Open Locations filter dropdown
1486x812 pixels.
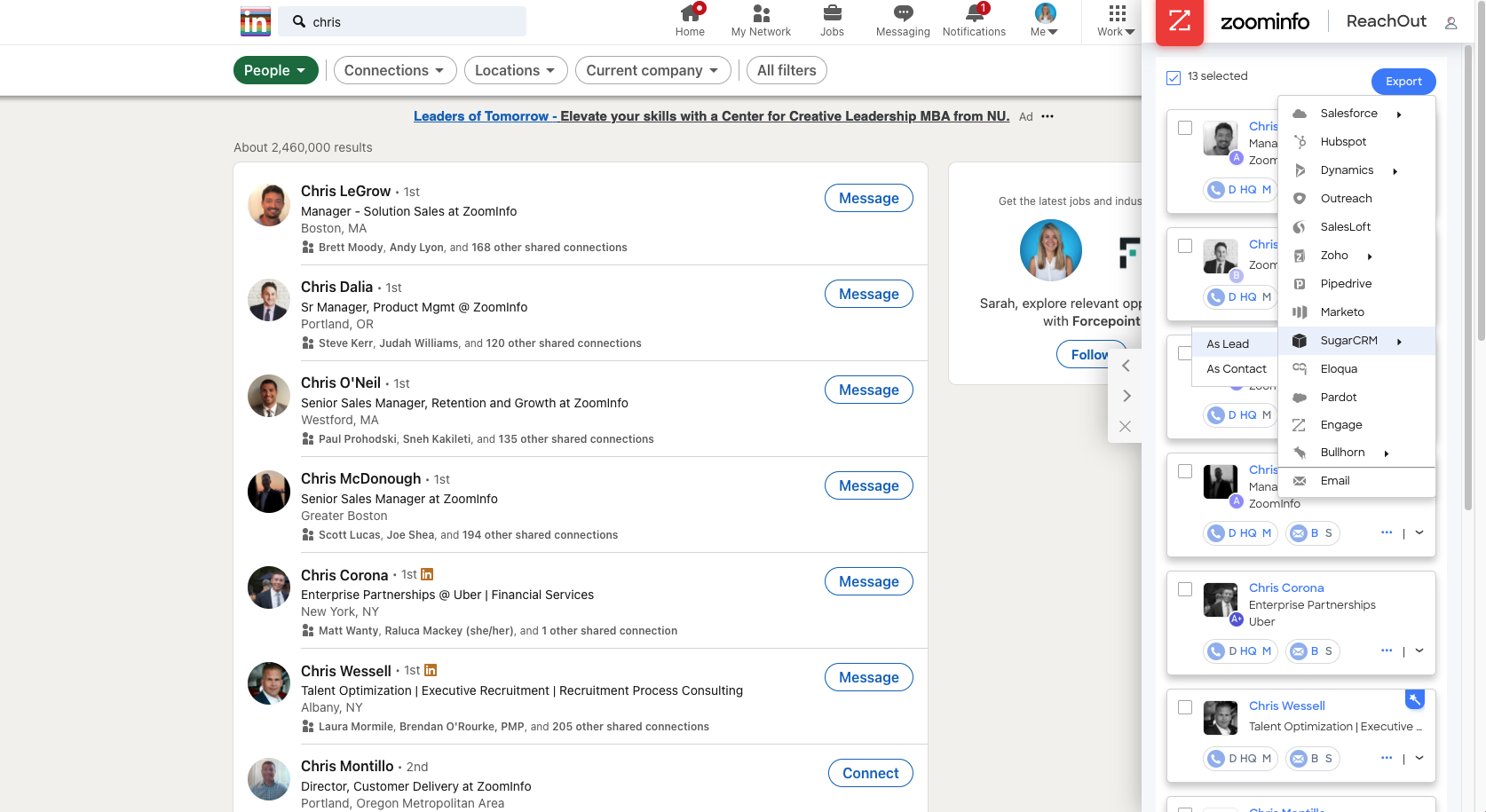[516, 70]
